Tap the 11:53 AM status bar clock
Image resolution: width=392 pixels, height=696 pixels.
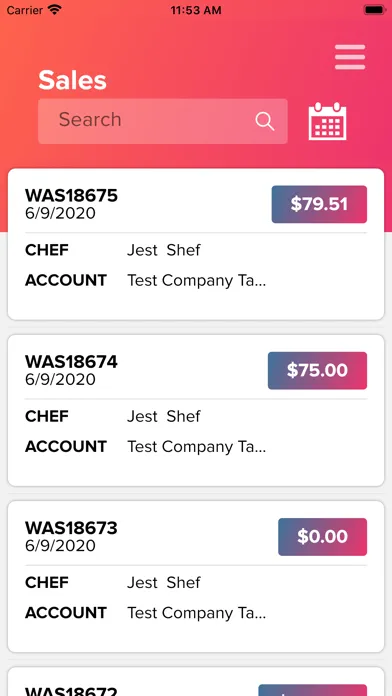click(196, 10)
